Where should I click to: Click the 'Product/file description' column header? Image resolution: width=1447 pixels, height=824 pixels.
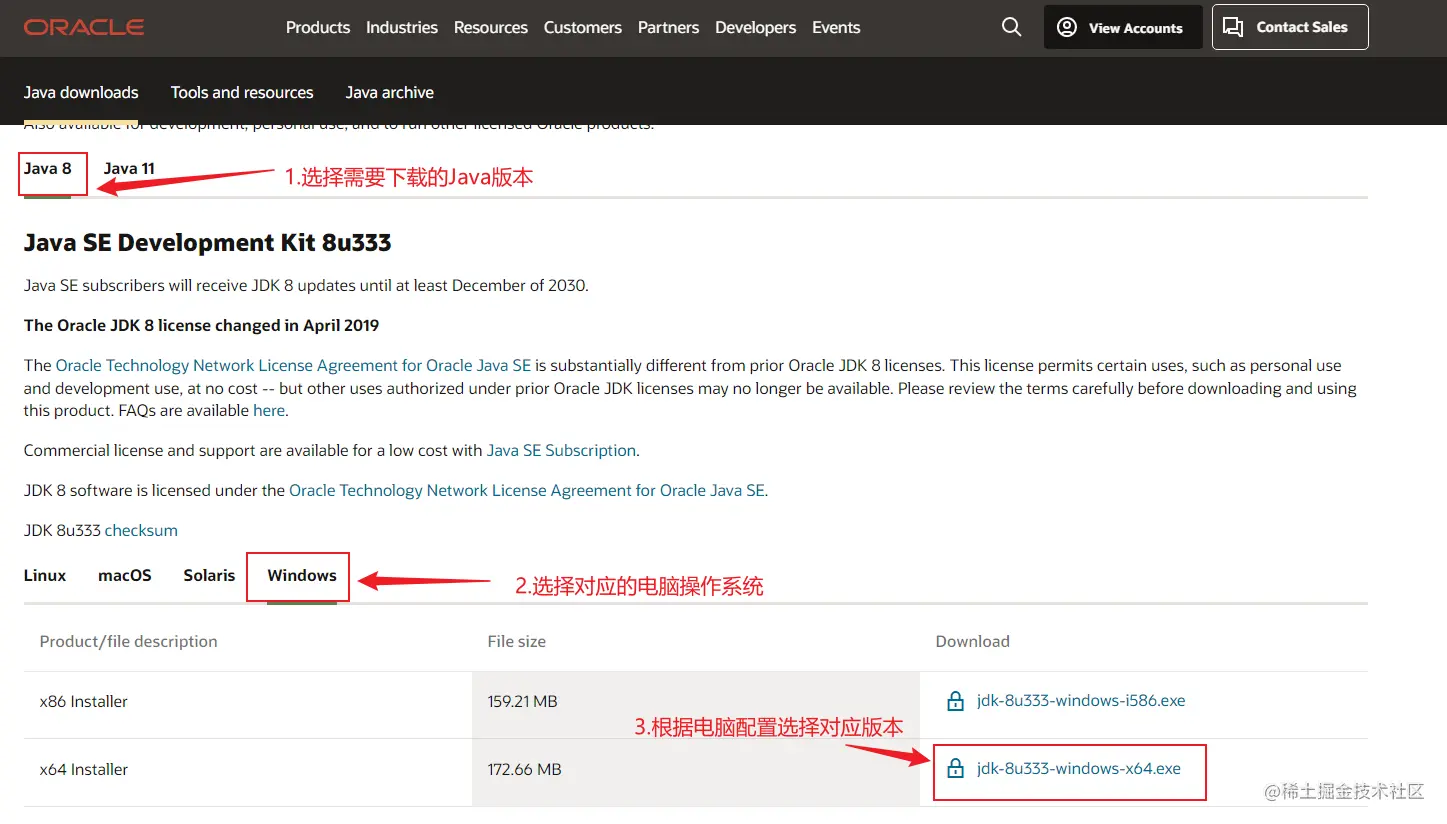(128, 641)
